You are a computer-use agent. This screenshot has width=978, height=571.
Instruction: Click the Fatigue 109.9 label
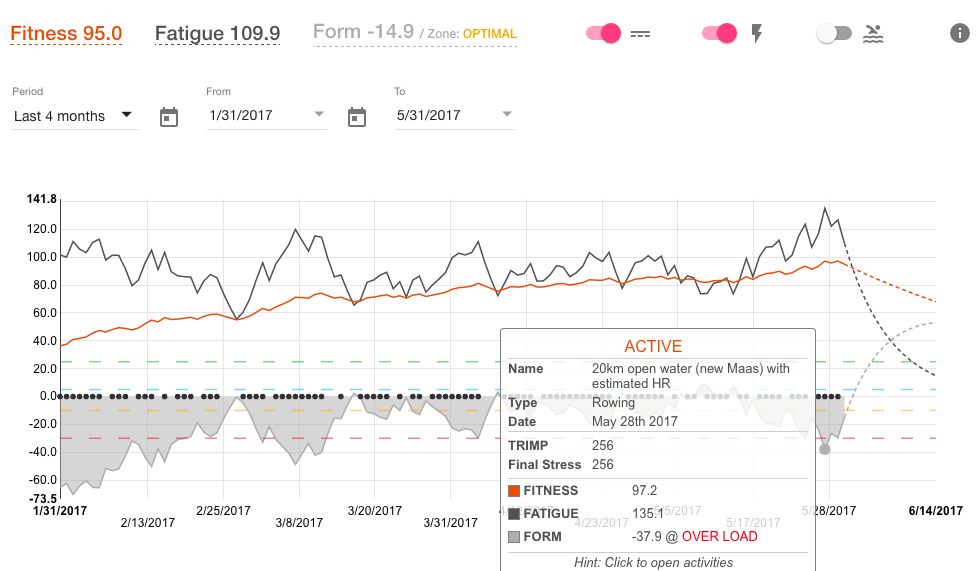pos(217,34)
